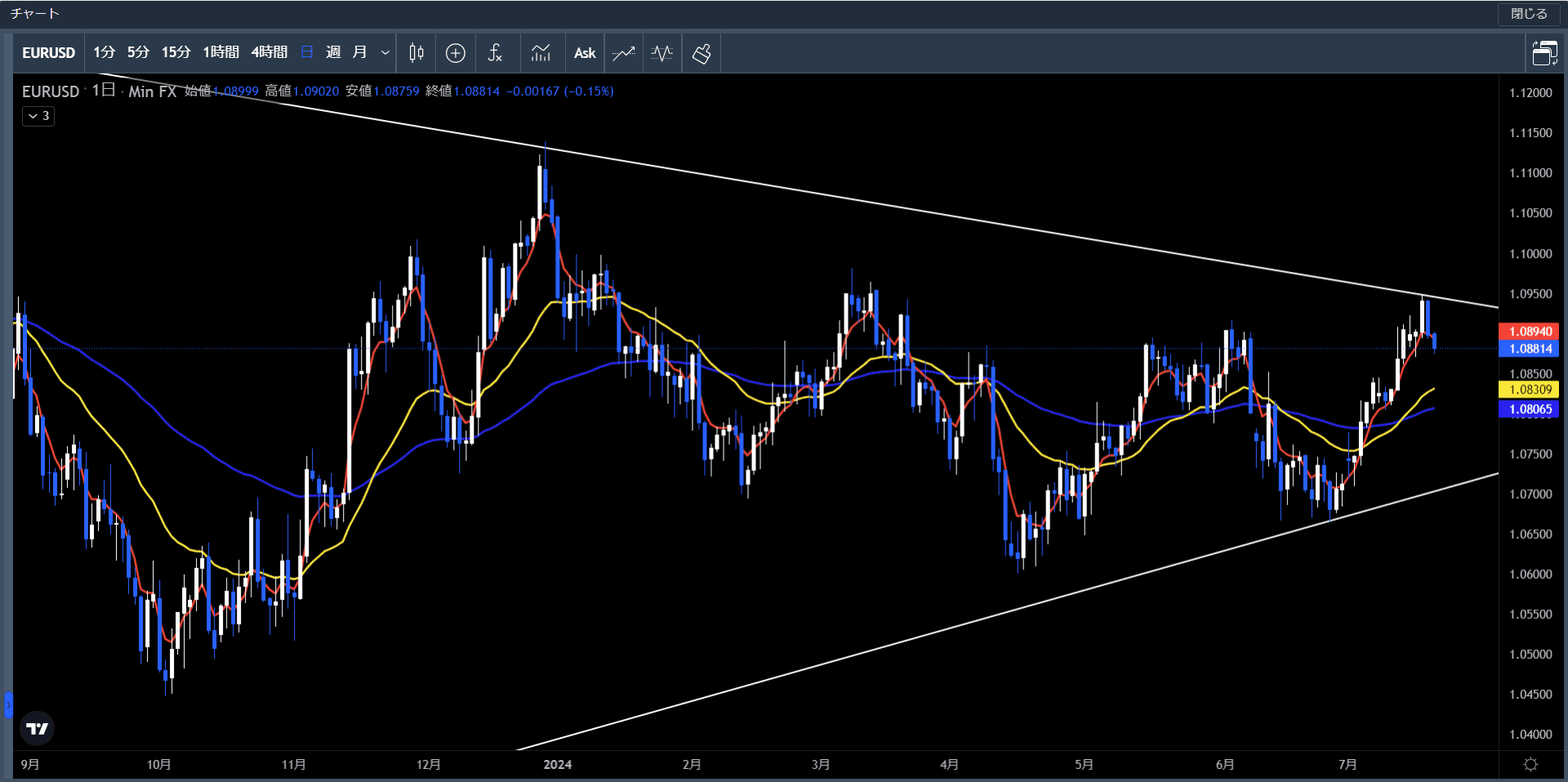The height and width of the screenshot is (782, 1568).
Task: Click the pulse waveform indicator icon
Action: (662, 53)
